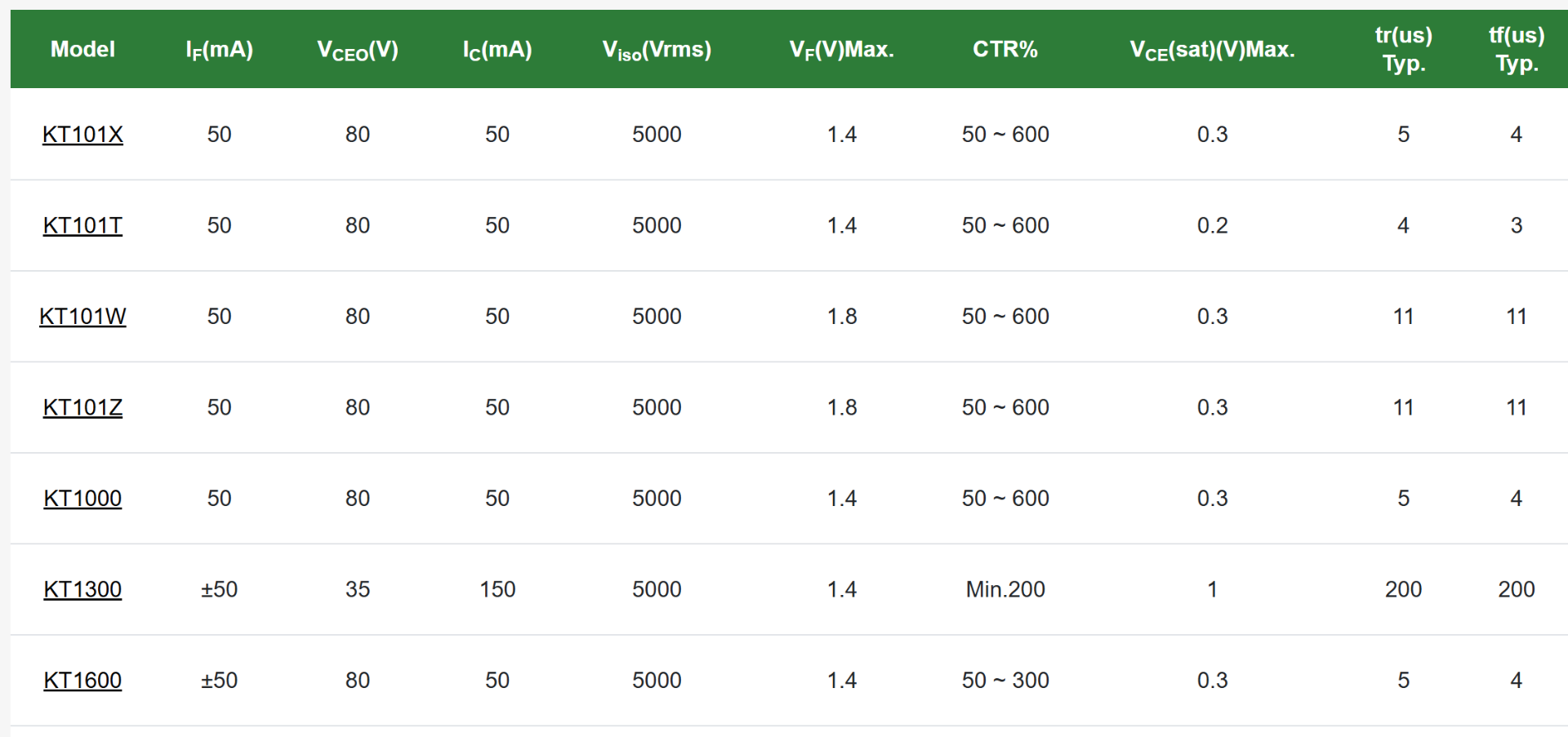This screenshot has width=1568, height=737.
Task: Open the KT1000 model link
Action: (82, 499)
